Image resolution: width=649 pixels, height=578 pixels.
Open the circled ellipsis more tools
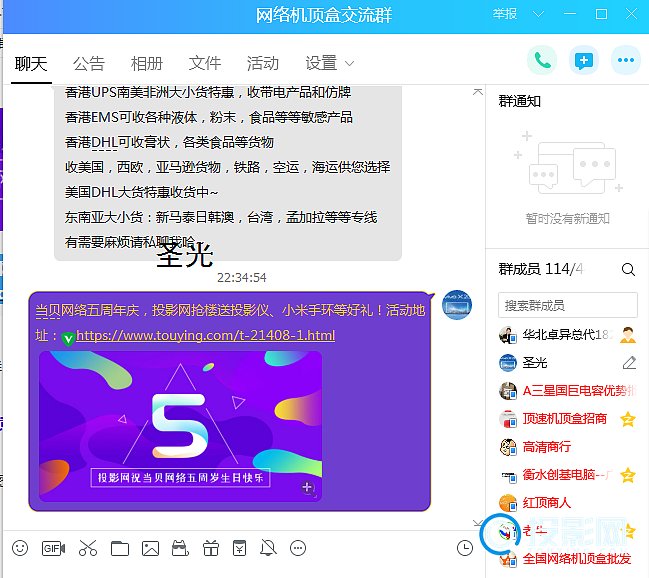point(298,548)
